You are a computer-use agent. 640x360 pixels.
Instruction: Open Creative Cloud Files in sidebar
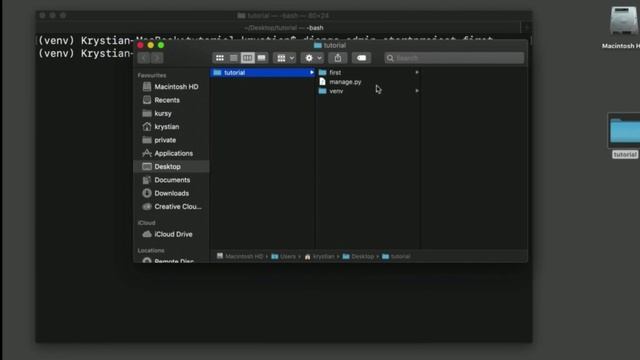pyautogui.click(x=172, y=207)
